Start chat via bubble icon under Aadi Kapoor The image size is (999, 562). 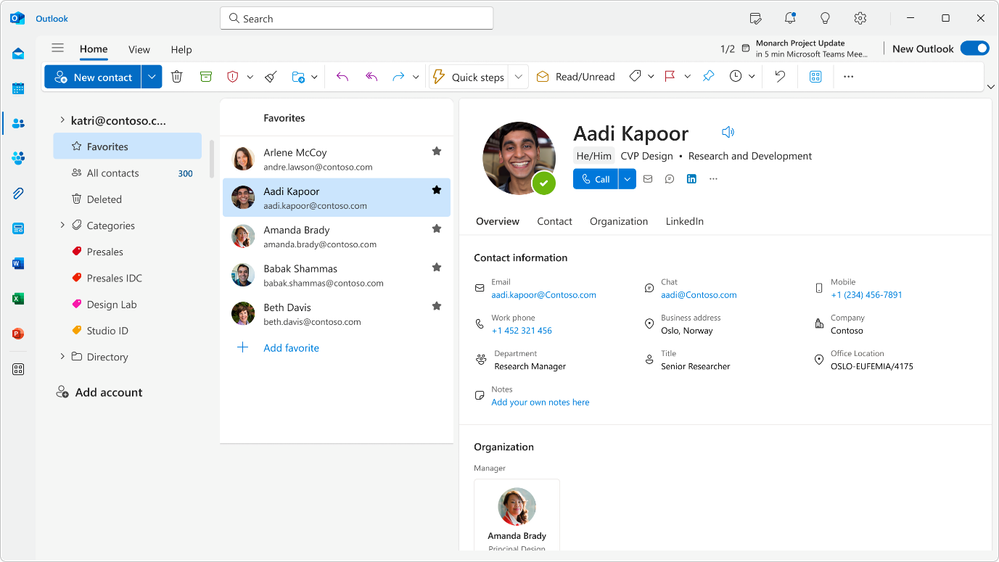point(670,179)
